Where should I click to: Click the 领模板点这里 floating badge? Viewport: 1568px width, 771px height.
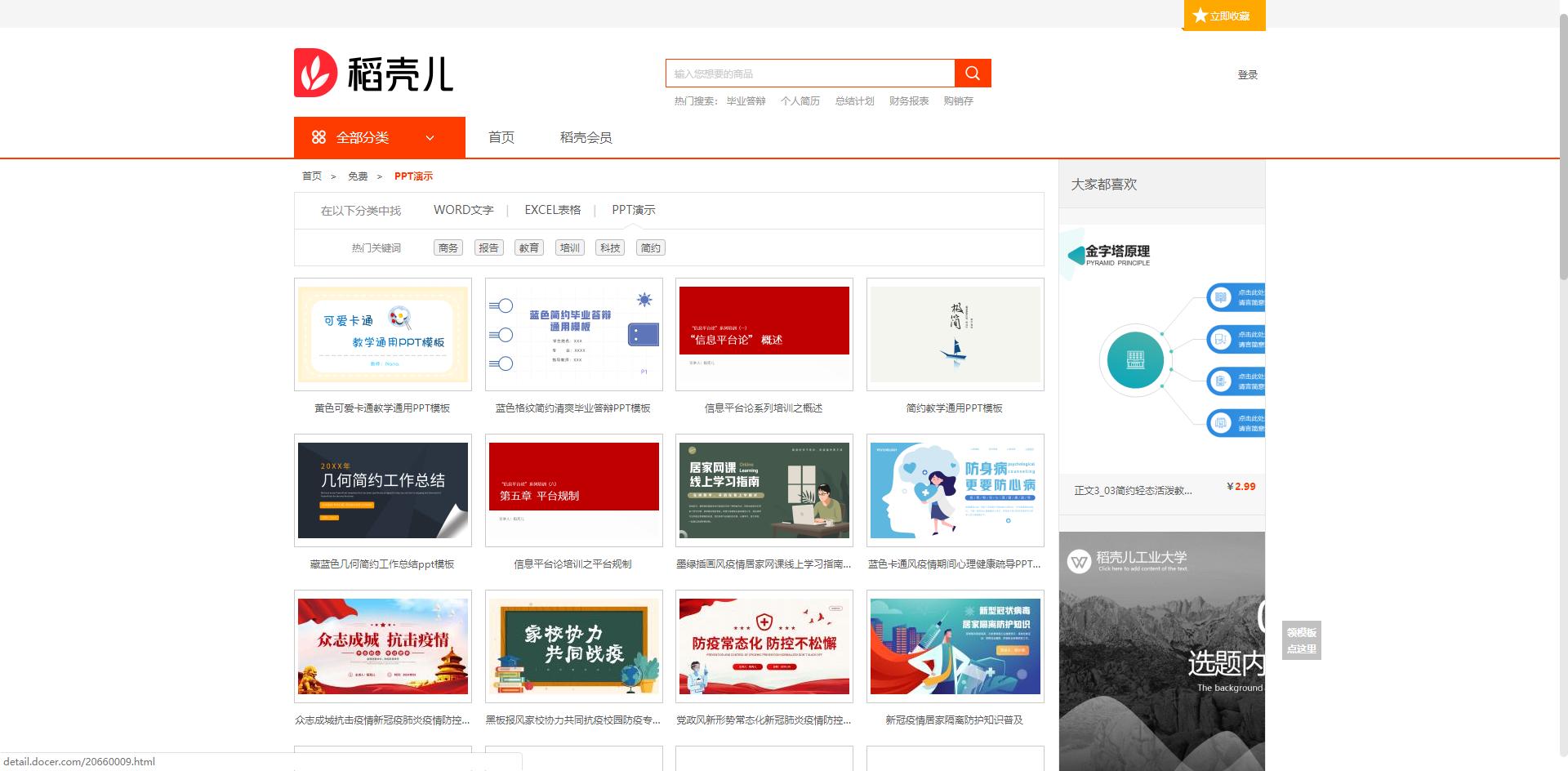(x=1301, y=641)
